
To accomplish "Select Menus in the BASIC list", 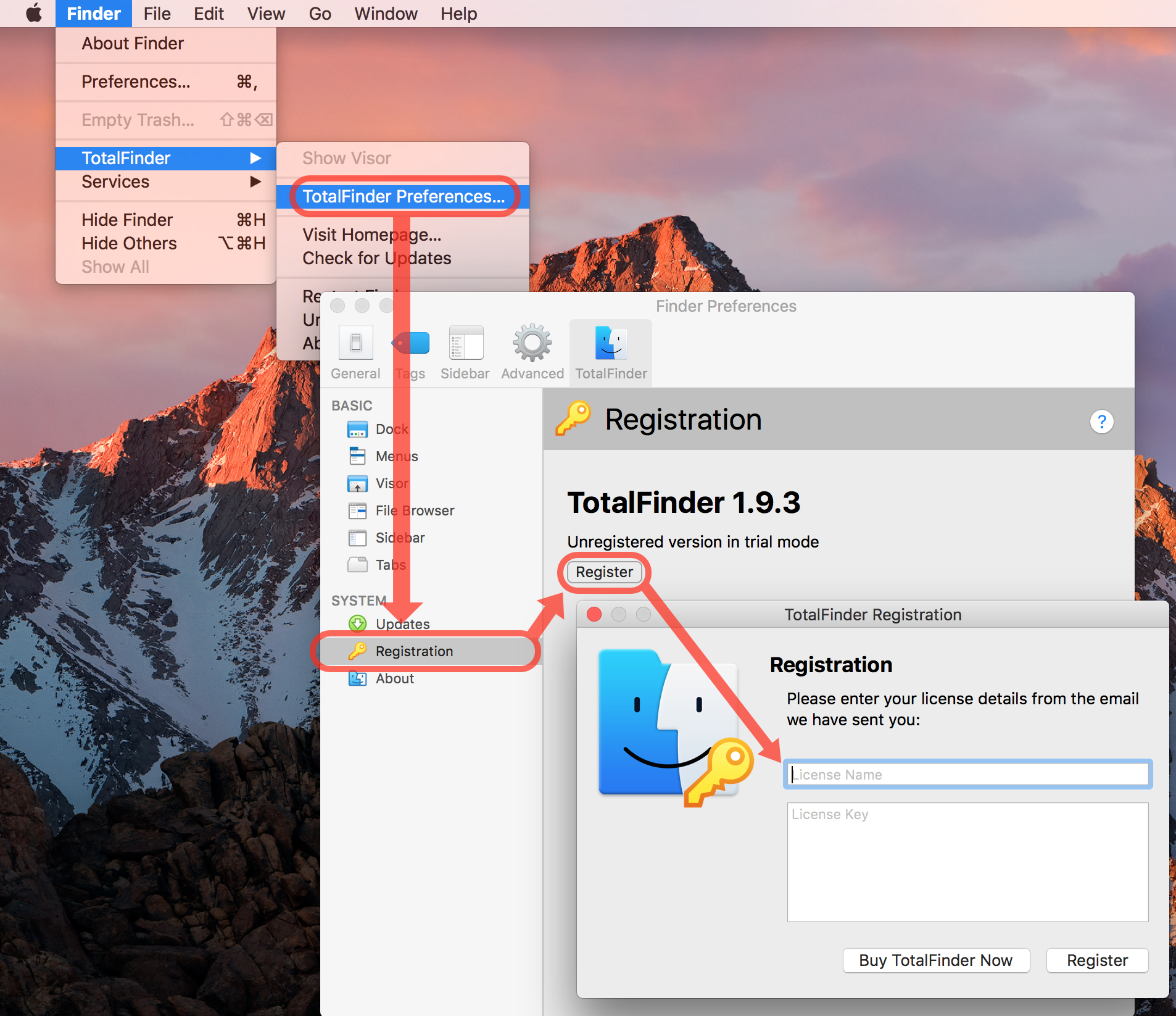I will point(431,456).
